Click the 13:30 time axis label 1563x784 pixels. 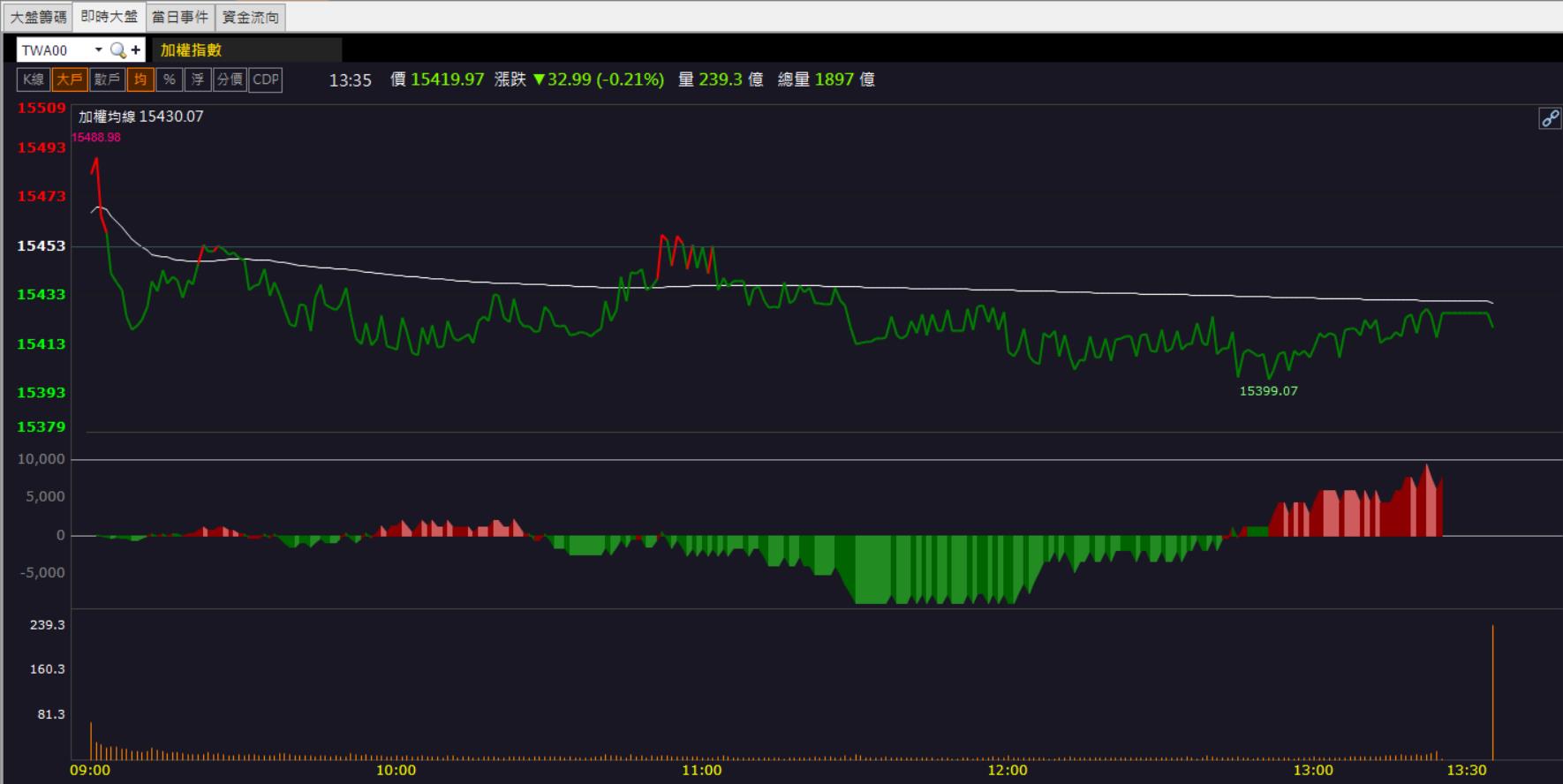pyautogui.click(x=1468, y=770)
